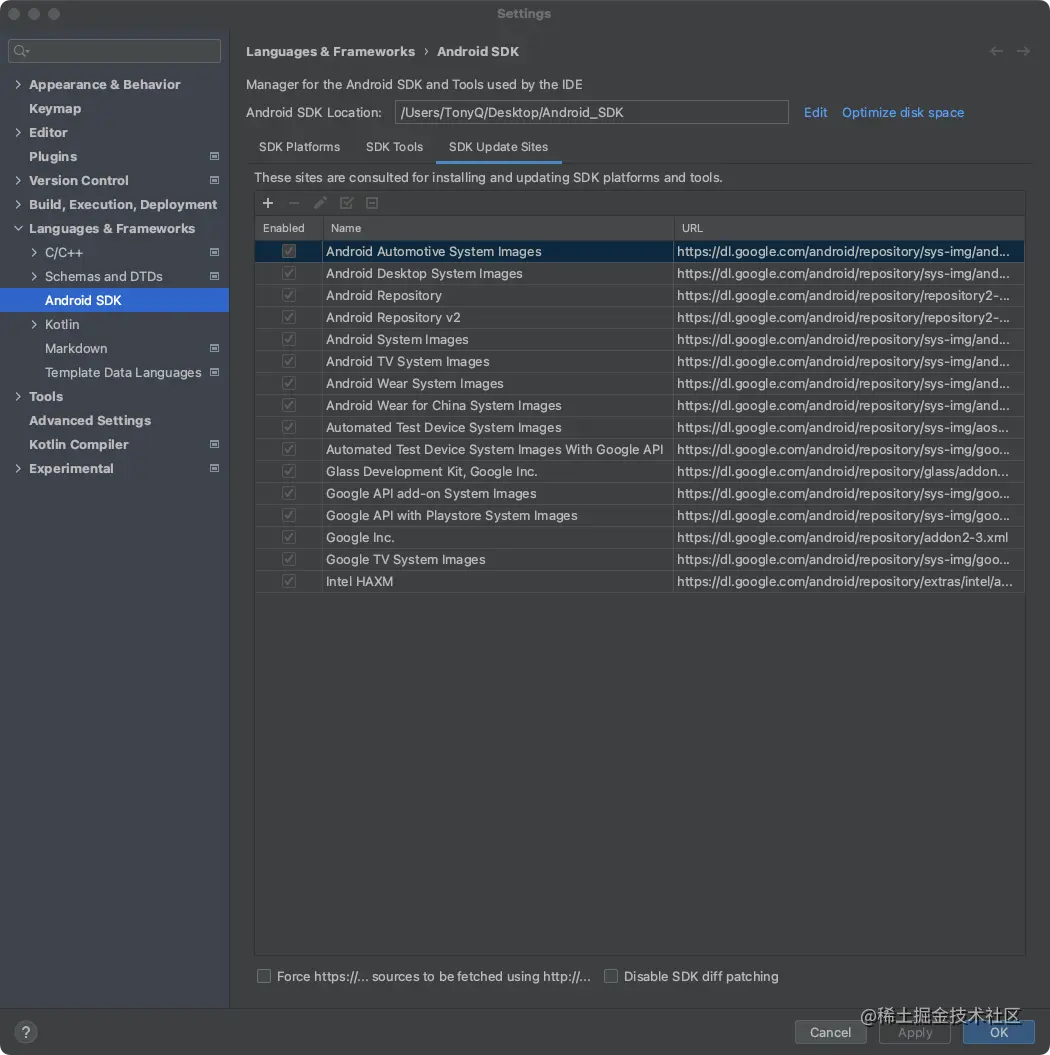Click the OK button
Screen dimensions: 1050x1055
[999, 1032]
